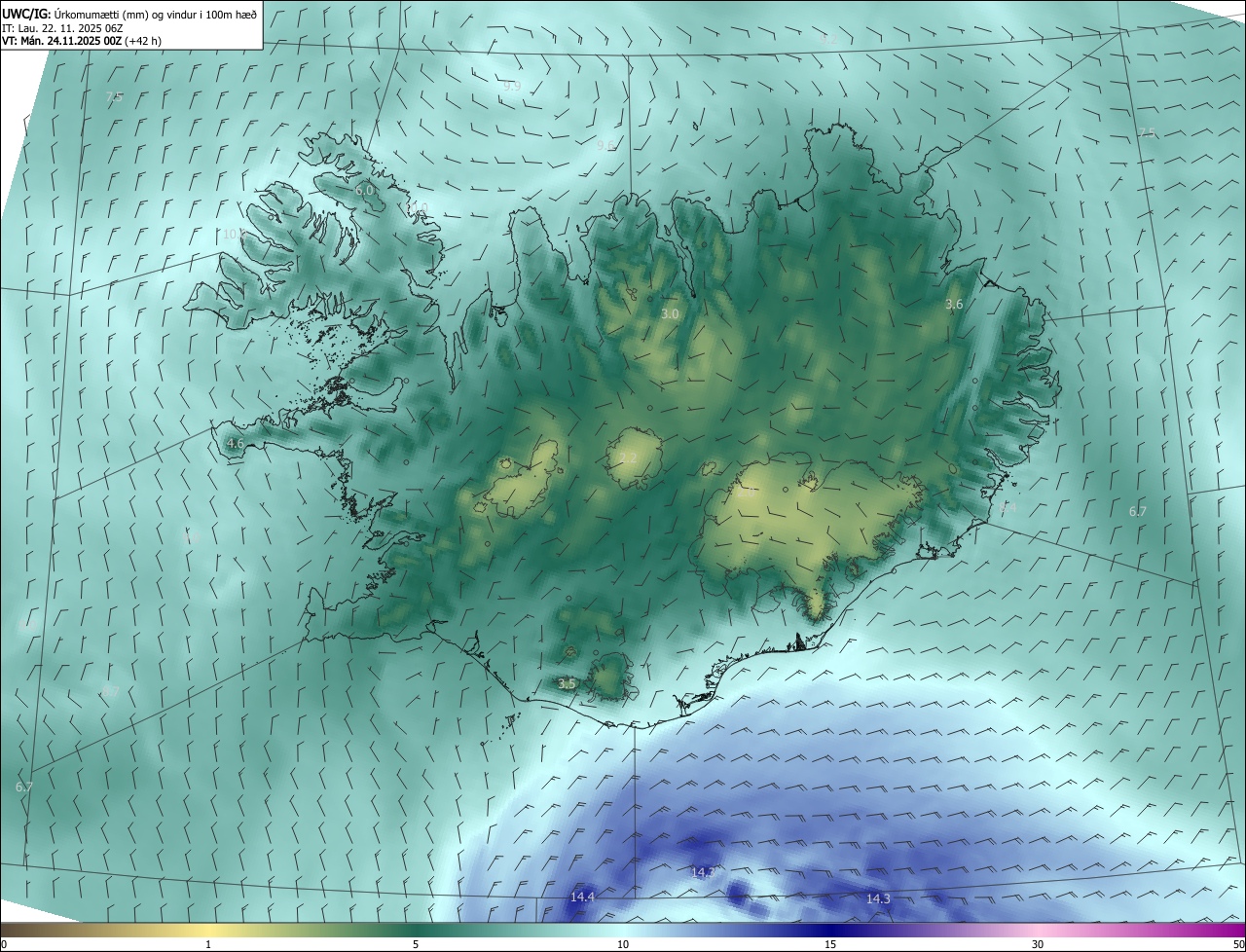The image size is (1246, 952).
Task: Click the pale yellow part of the color bar
Action: click(208, 930)
